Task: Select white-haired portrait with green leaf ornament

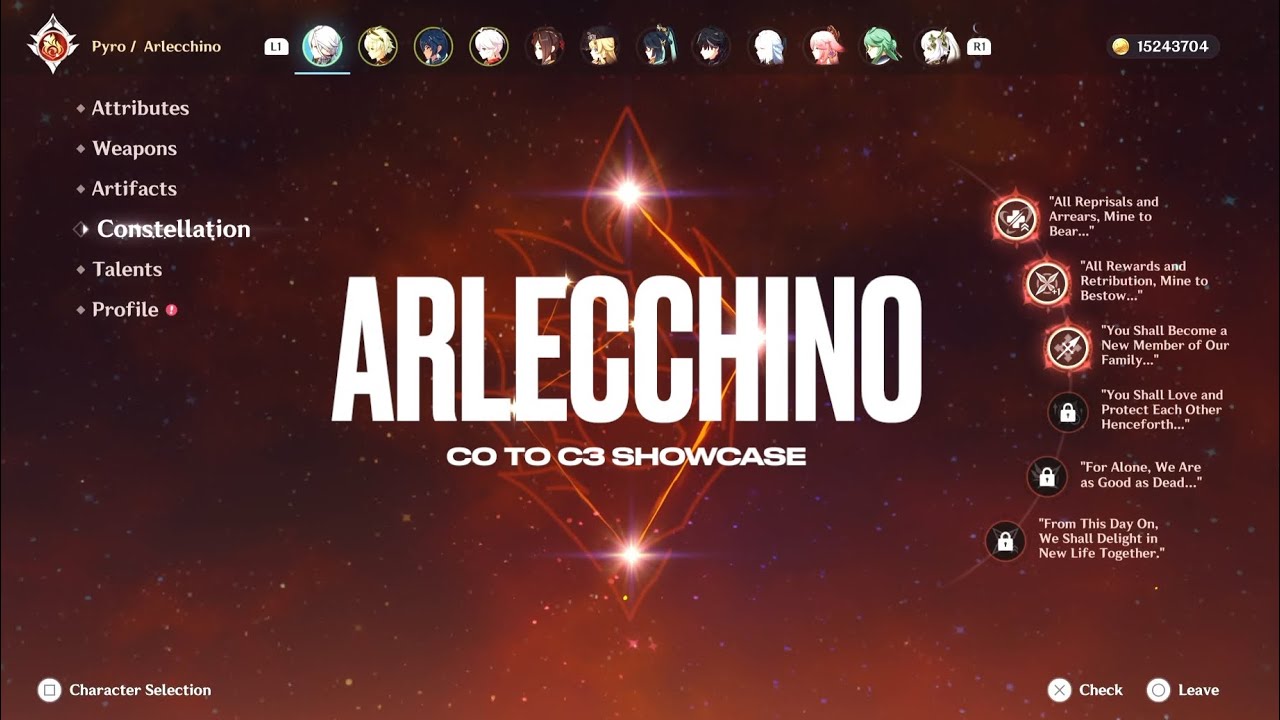Action: click(x=938, y=46)
